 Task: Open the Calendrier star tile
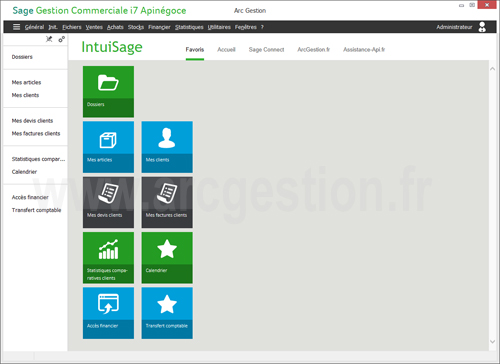coord(167,258)
